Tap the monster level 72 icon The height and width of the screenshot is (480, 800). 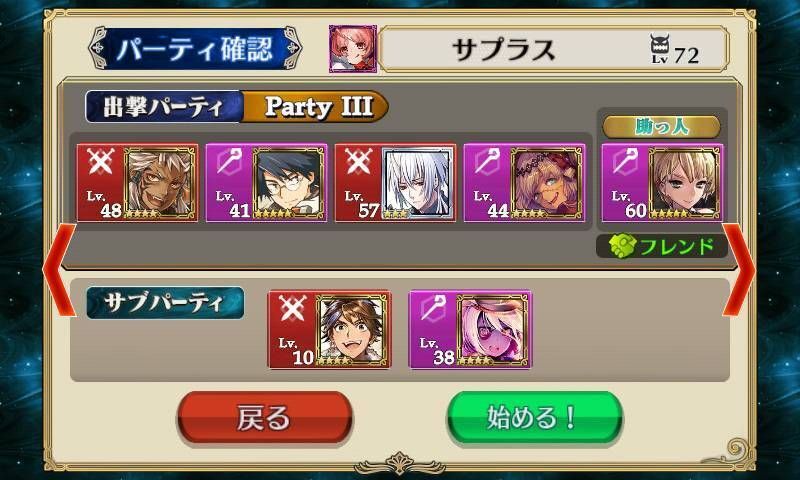click(660, 48)
